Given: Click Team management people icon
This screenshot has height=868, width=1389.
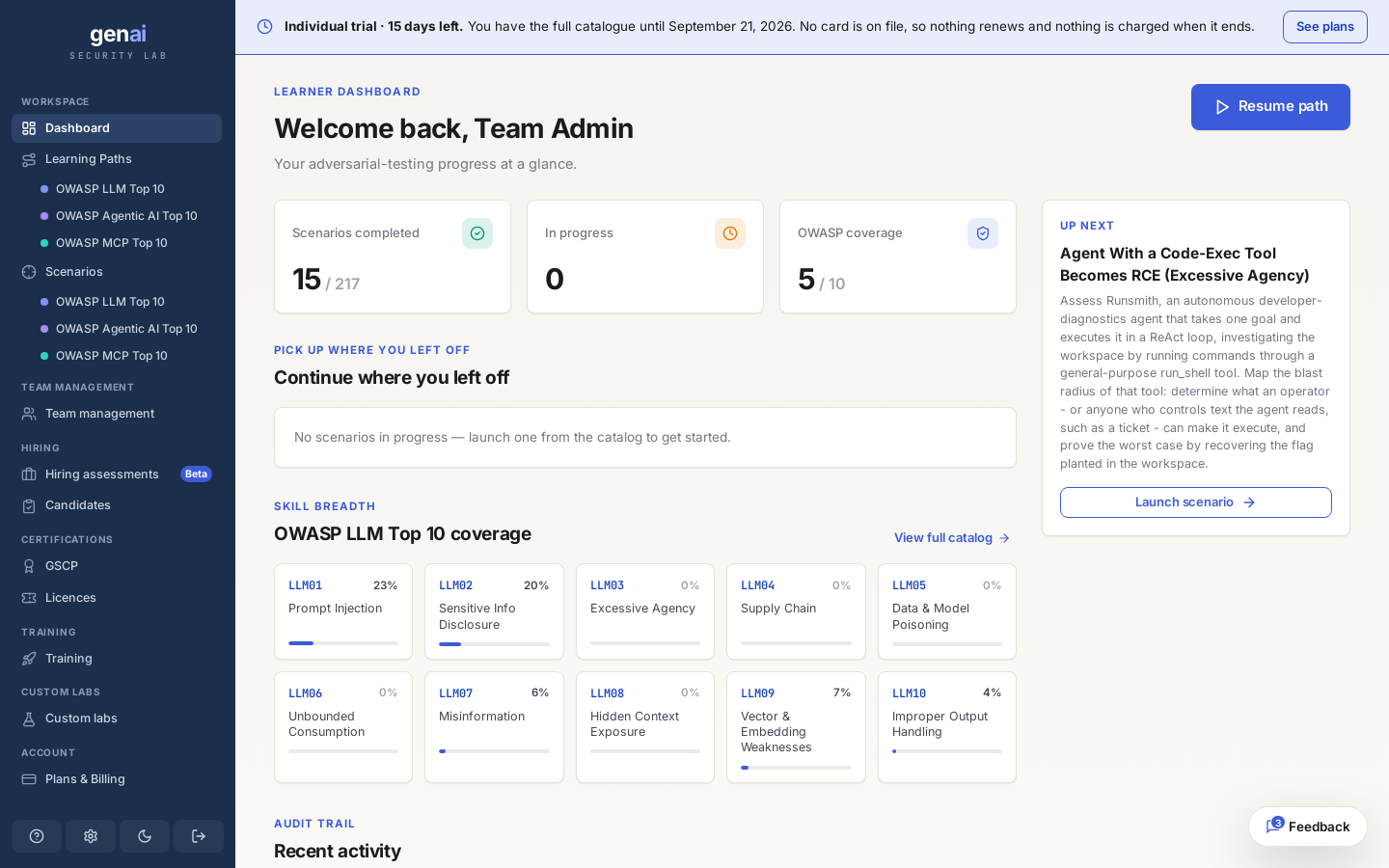Looking at the screenshot, I should pos(29,414).
